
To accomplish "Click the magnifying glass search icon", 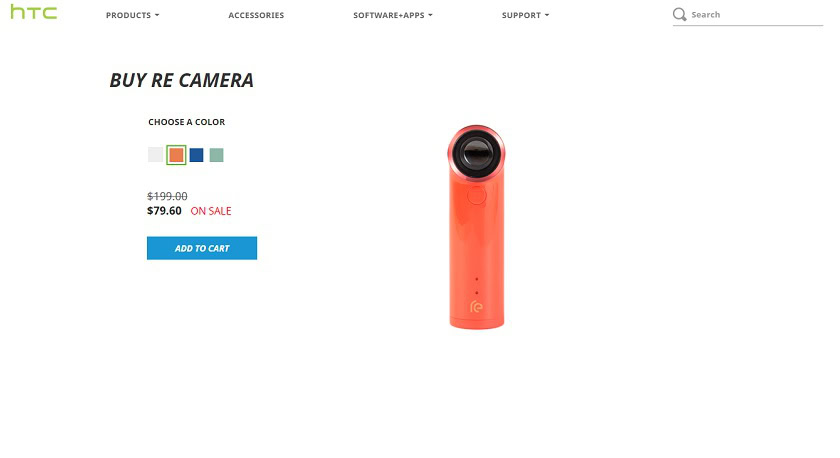I will (679, 14).
